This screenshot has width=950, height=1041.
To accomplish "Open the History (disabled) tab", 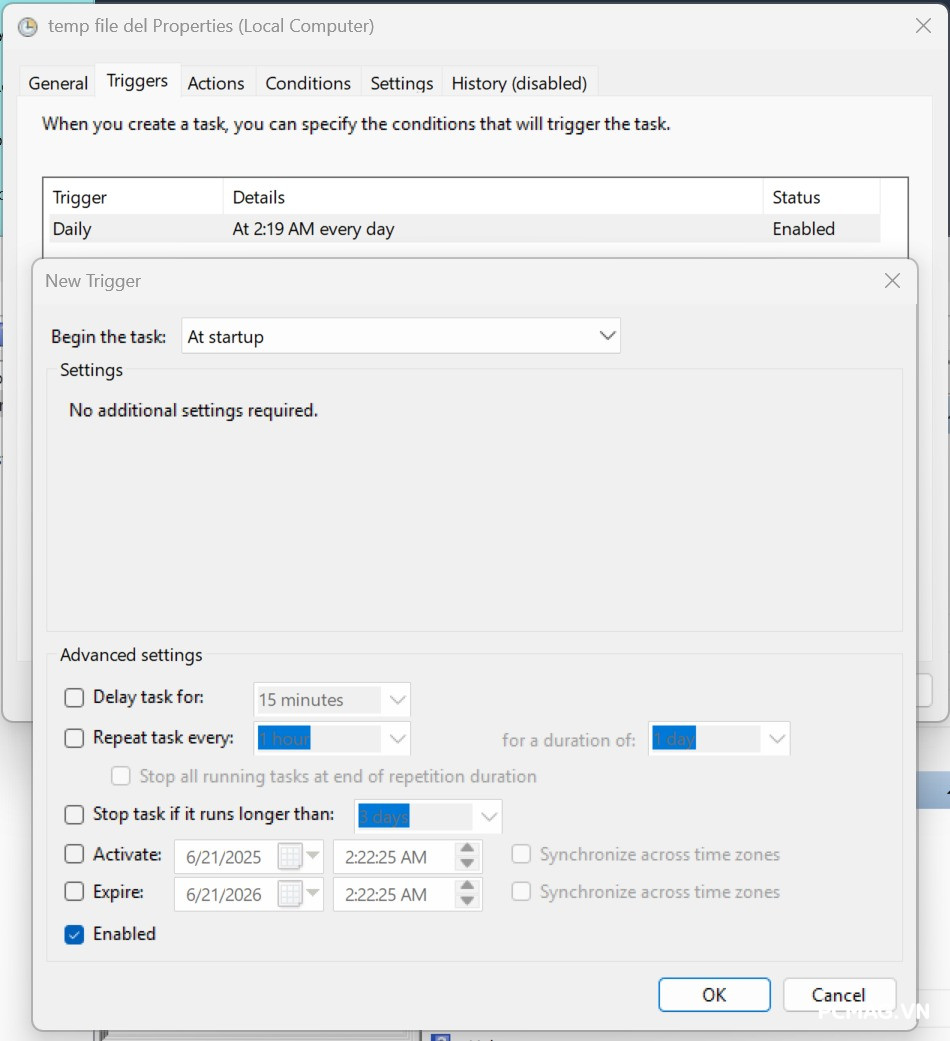I will tap(519, 82).
